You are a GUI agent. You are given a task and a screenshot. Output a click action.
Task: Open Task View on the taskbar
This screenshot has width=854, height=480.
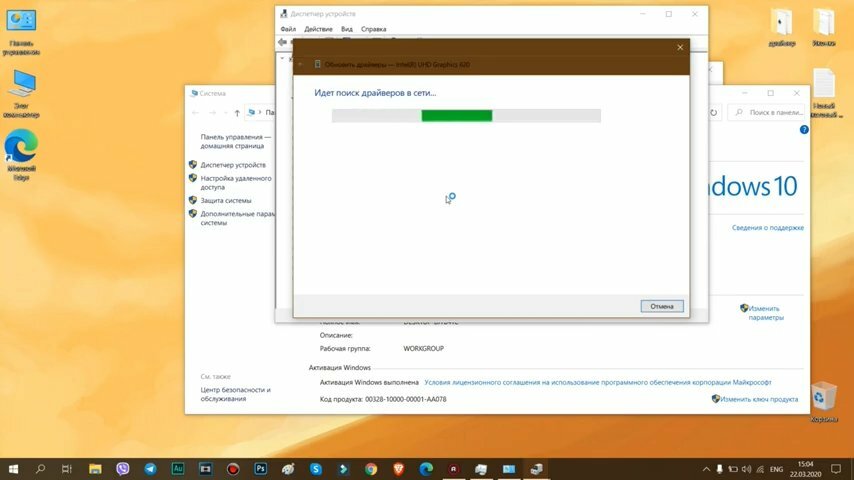[66, 469]
